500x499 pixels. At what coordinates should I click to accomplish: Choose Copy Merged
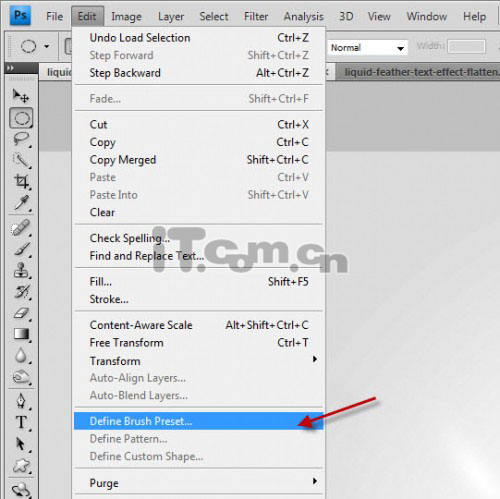coord(199,160)
